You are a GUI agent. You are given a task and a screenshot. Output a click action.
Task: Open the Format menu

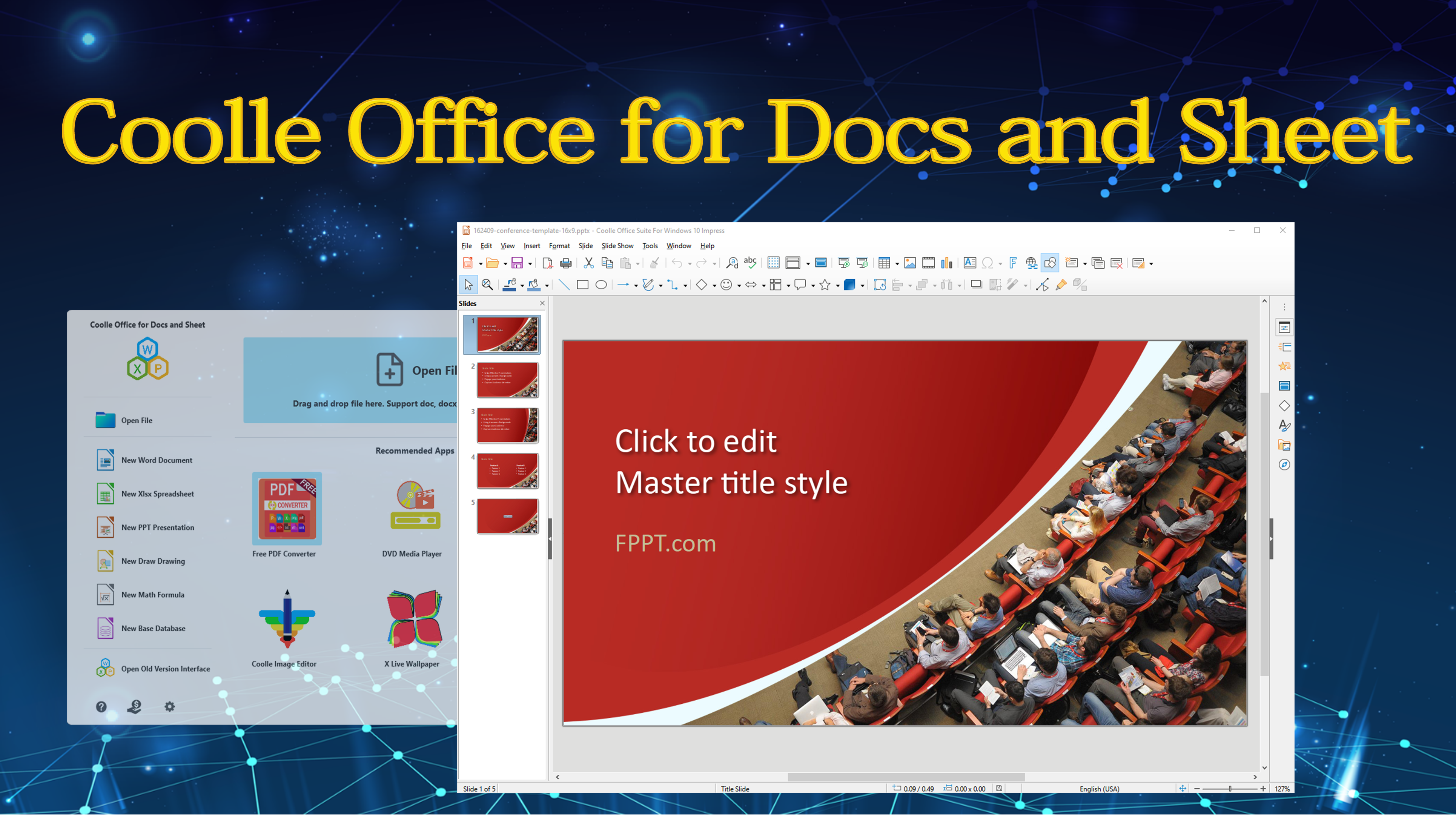point(559,246)
